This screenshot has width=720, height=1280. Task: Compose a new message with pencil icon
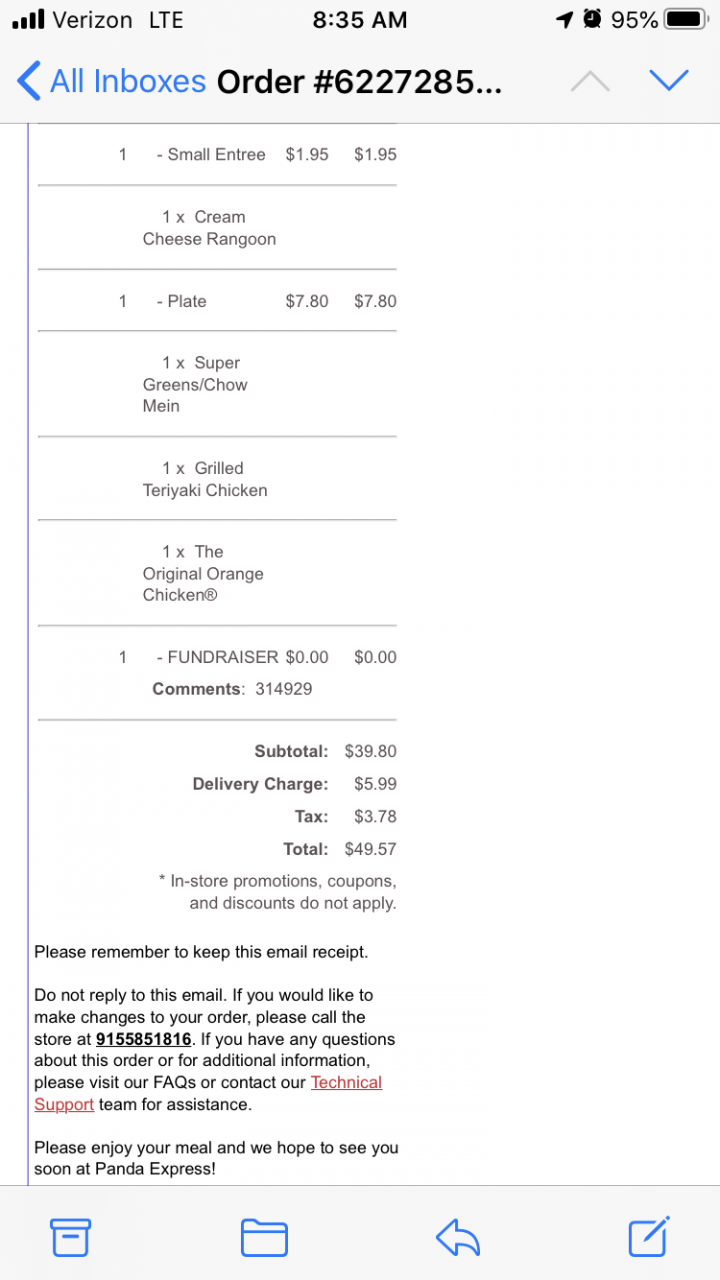coord(649,1236)
